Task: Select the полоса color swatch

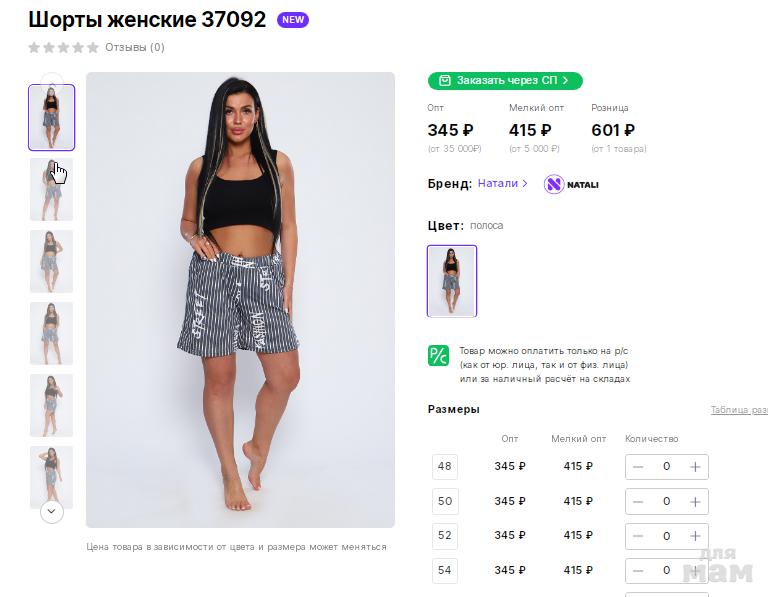Action: pyautogui.click(x=452, y=281)
